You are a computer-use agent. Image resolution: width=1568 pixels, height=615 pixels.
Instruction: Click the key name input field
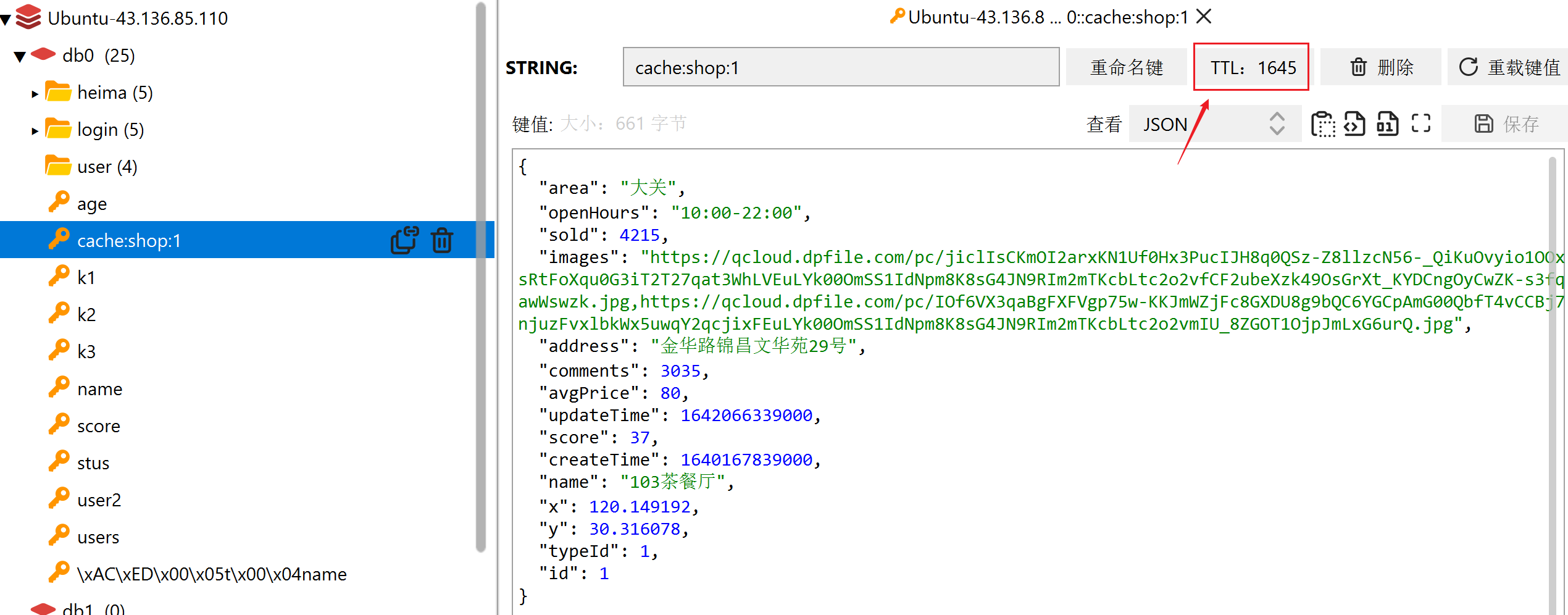click(x=841, y=67)
